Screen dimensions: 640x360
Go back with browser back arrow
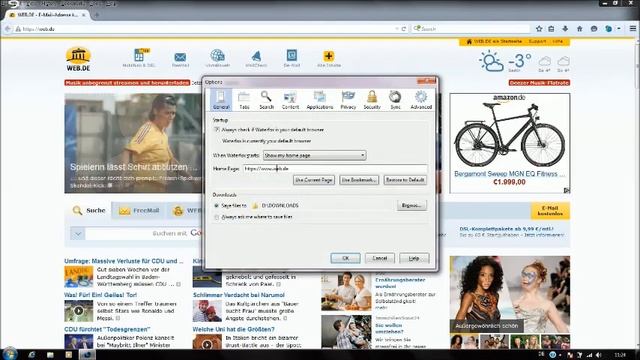[7, 29]
